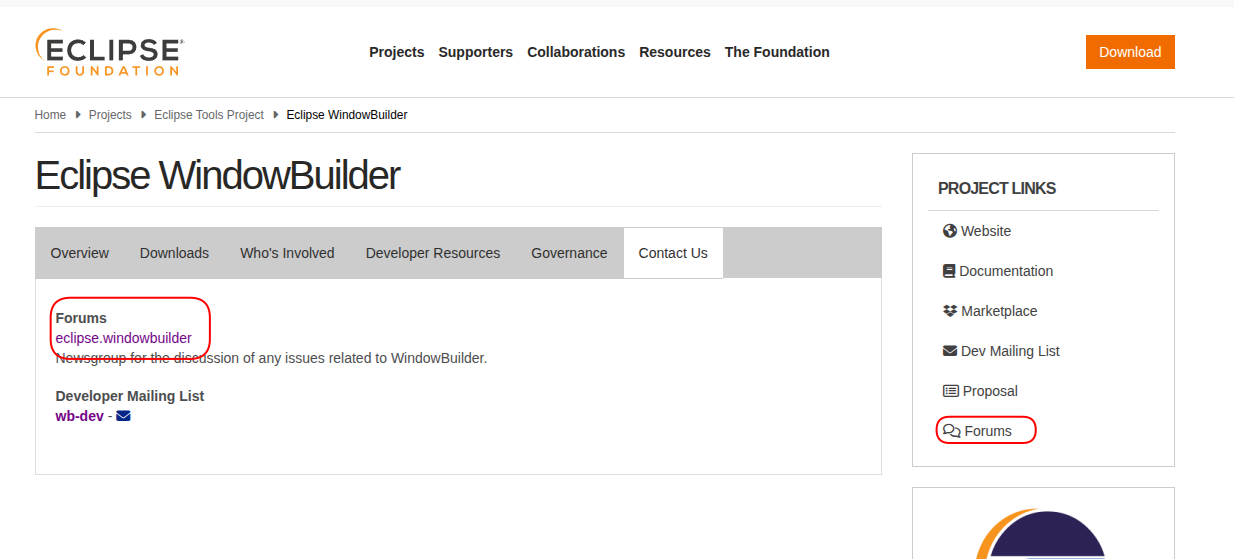The height and width of the screenshot is (559, 1234).
Task: Open the Projects menu in header
Action: pos(397,52)
